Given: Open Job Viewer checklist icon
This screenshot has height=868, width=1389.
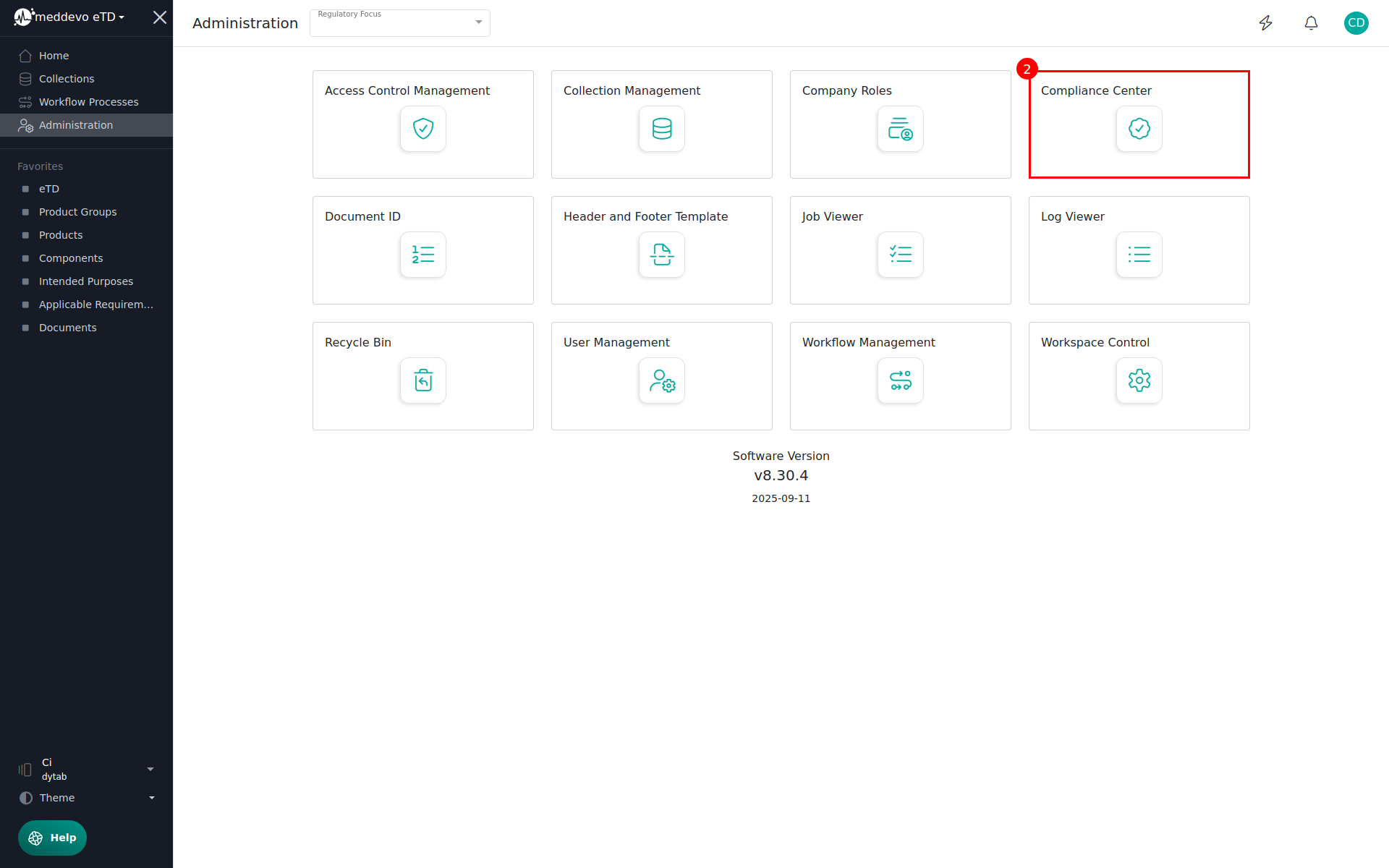Looking at the screenshot, I should point(900,255).
